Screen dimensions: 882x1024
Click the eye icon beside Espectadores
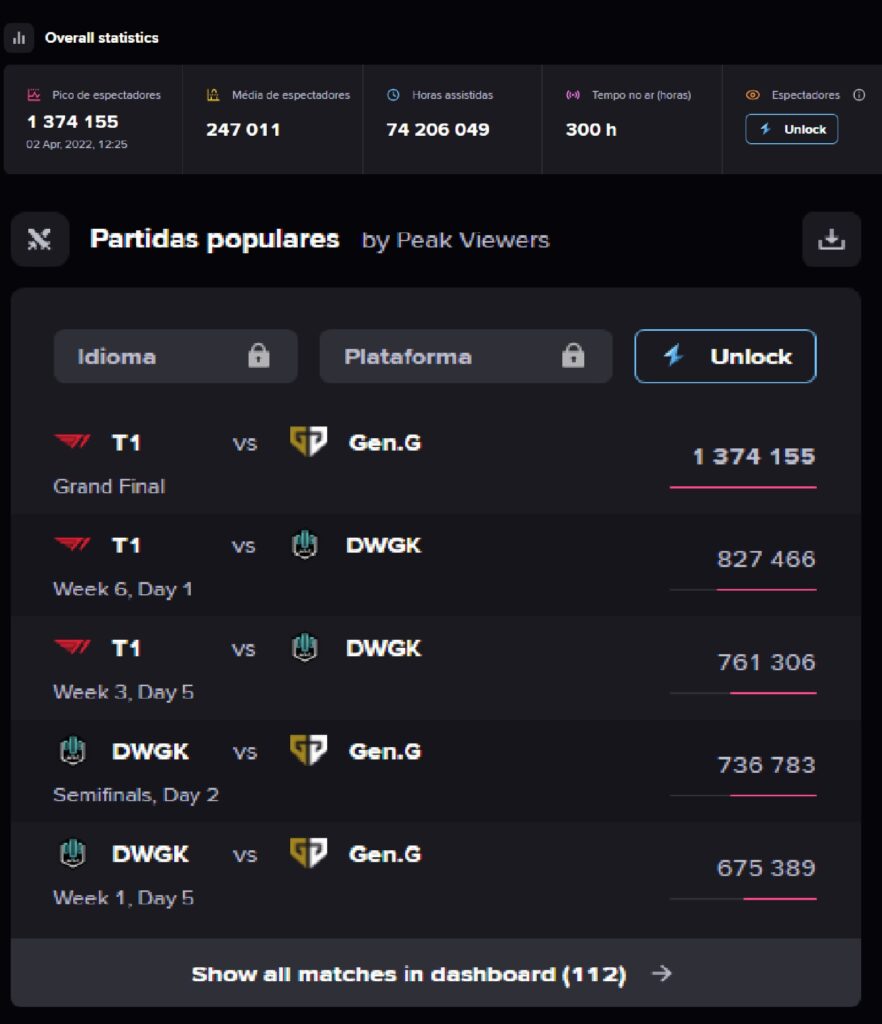753,95
